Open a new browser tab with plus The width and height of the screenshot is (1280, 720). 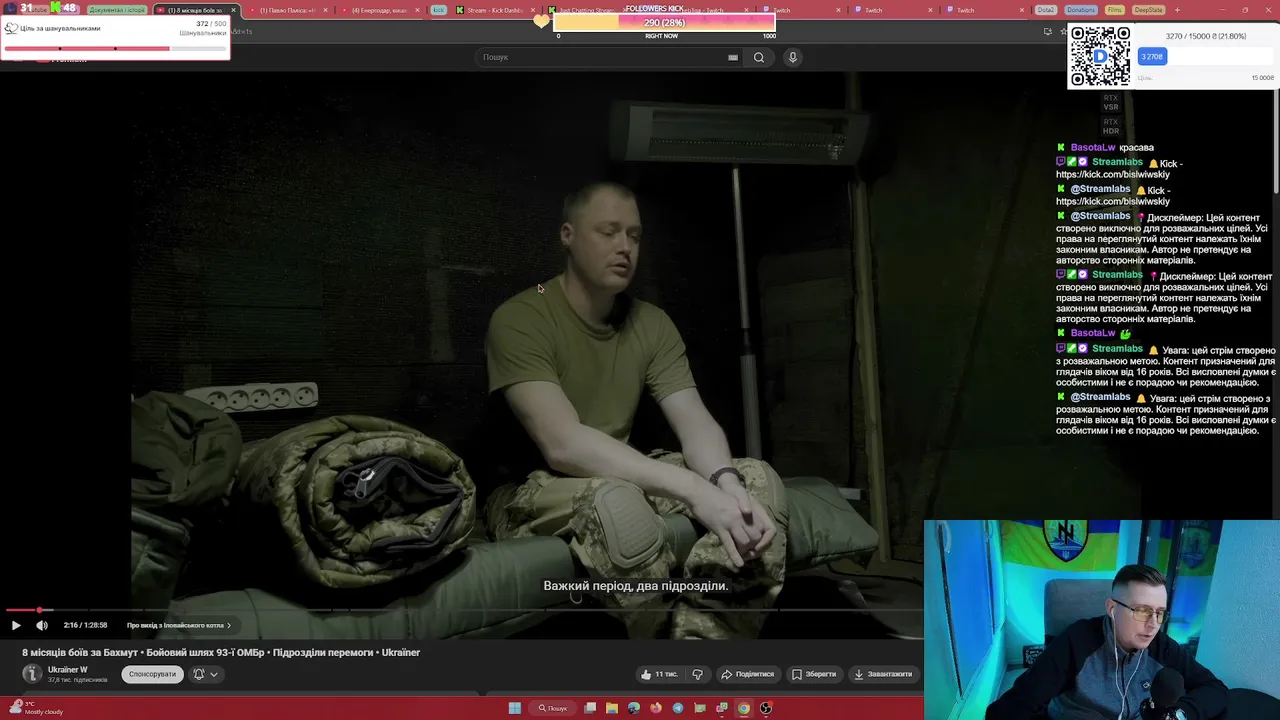(x=1177, y=10)
